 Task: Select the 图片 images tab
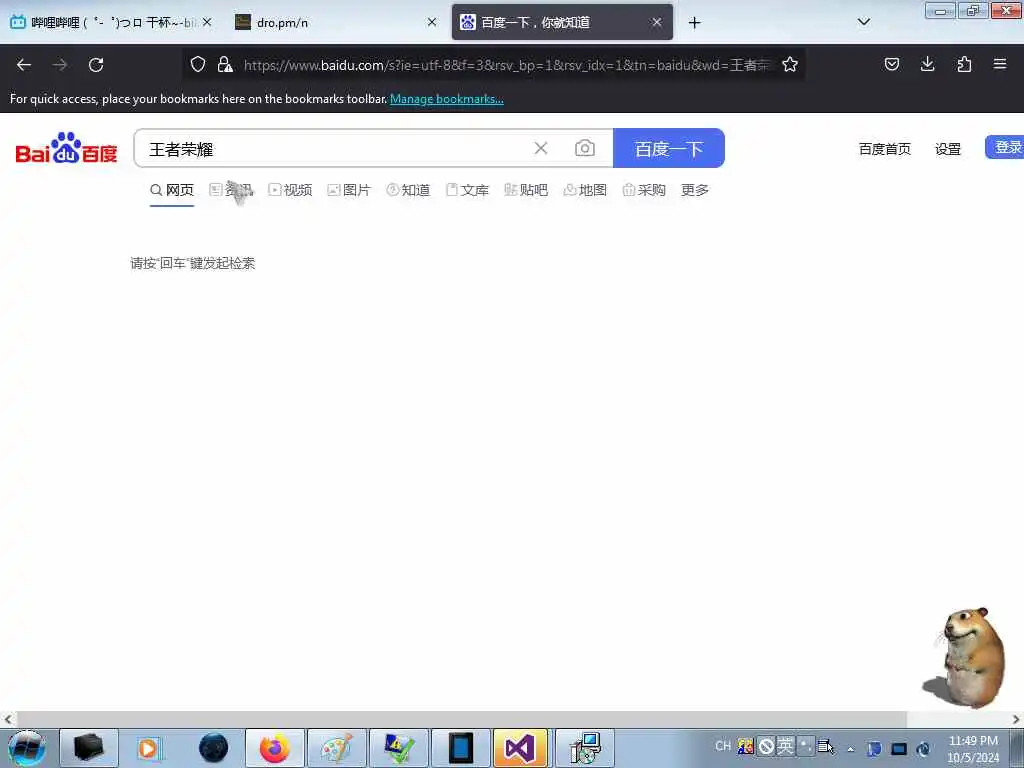click(x=349, y=190)
